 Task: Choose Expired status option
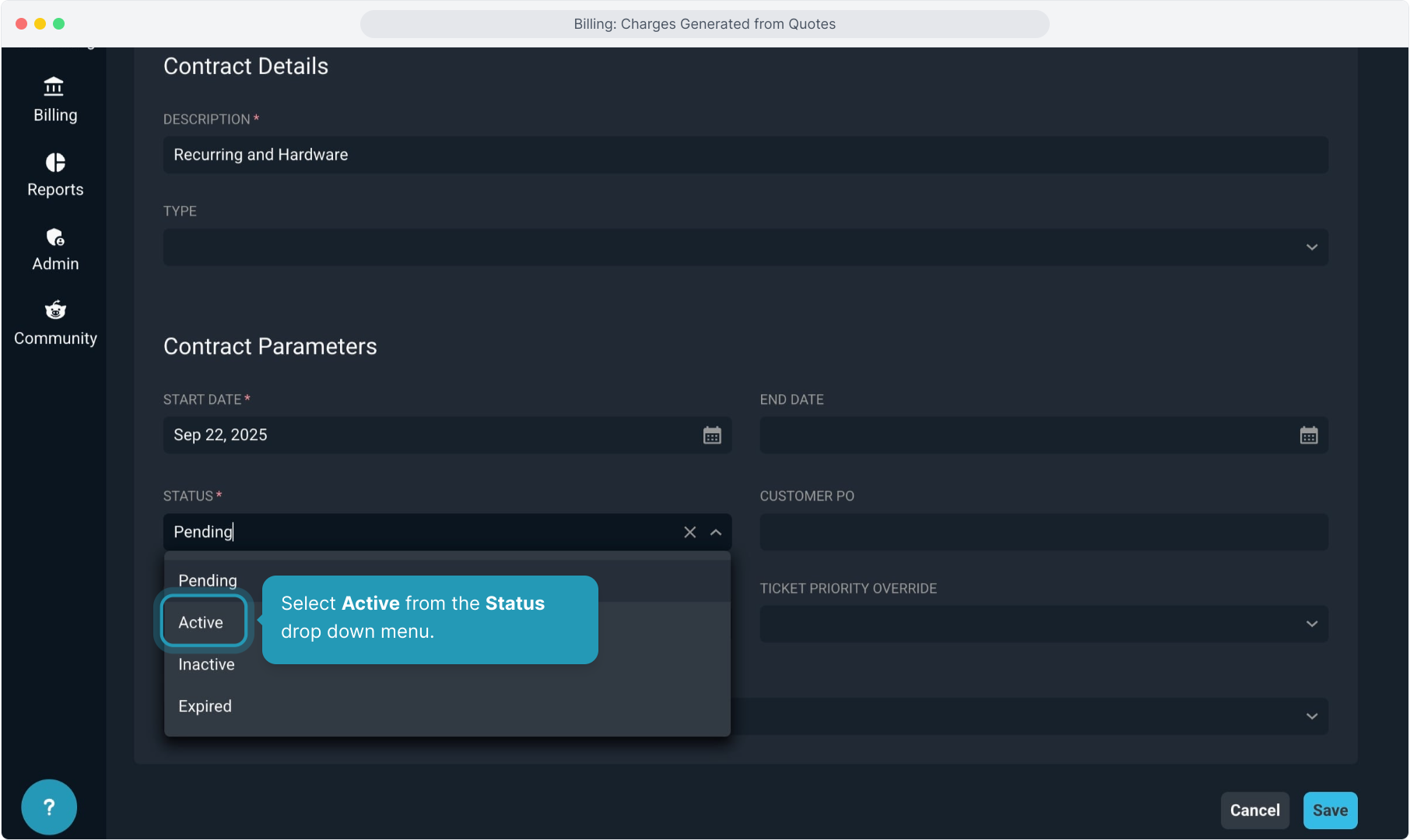[205, 706]
